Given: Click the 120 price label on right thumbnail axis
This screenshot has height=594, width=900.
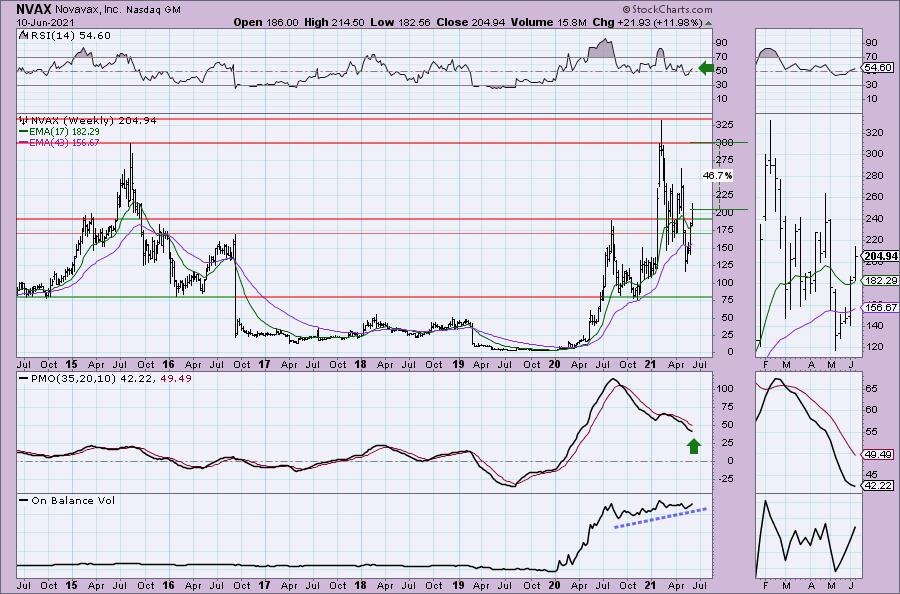Looking at the screenshot, I should 875,347.
